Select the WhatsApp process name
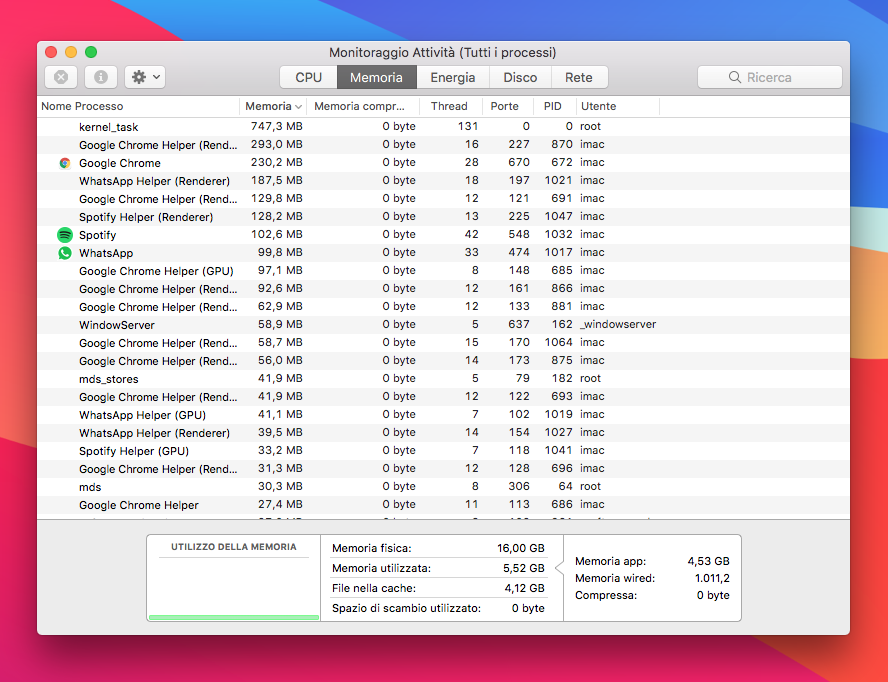 point(106,253)
